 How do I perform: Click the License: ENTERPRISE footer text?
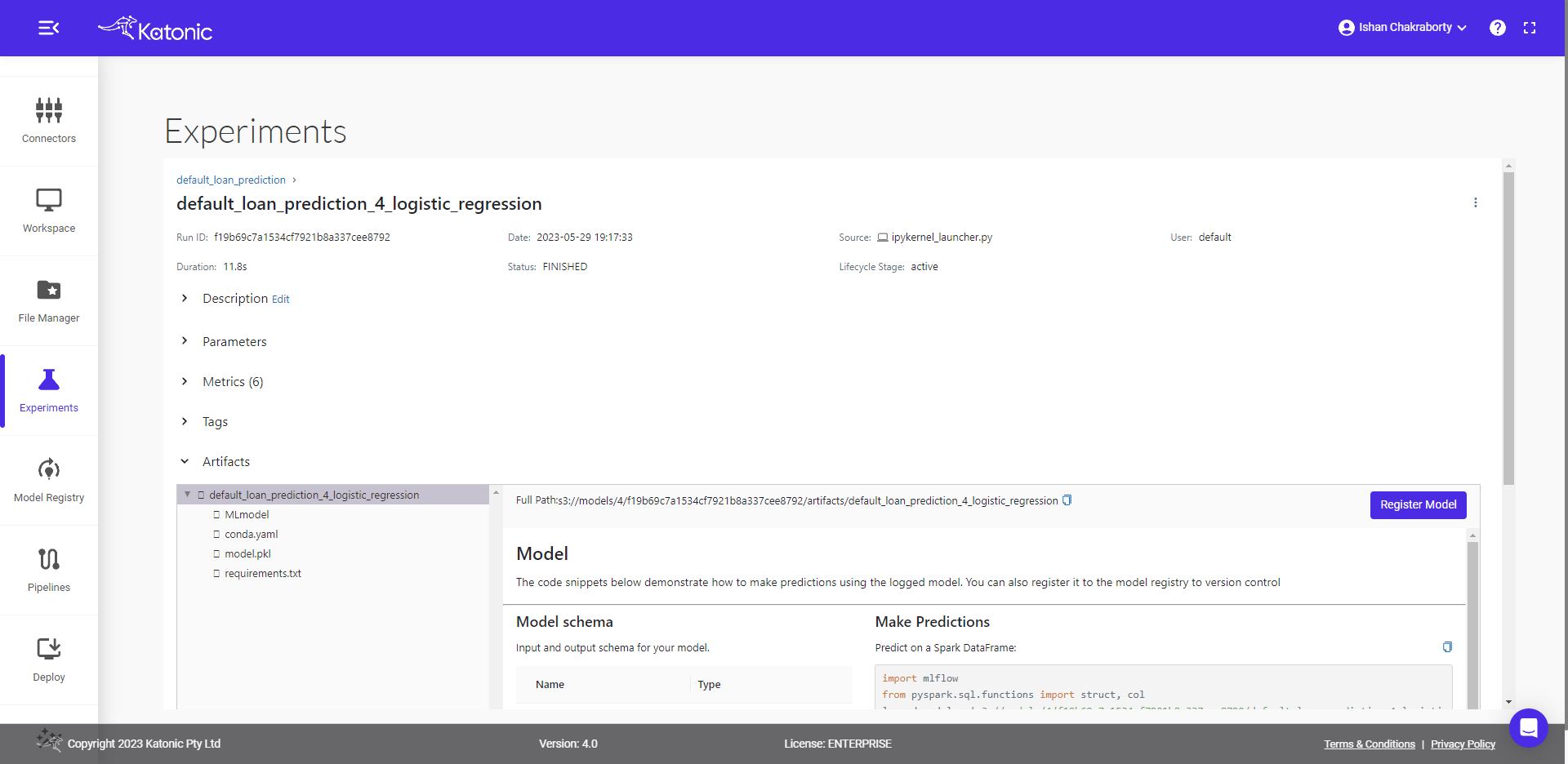(838, 744)
